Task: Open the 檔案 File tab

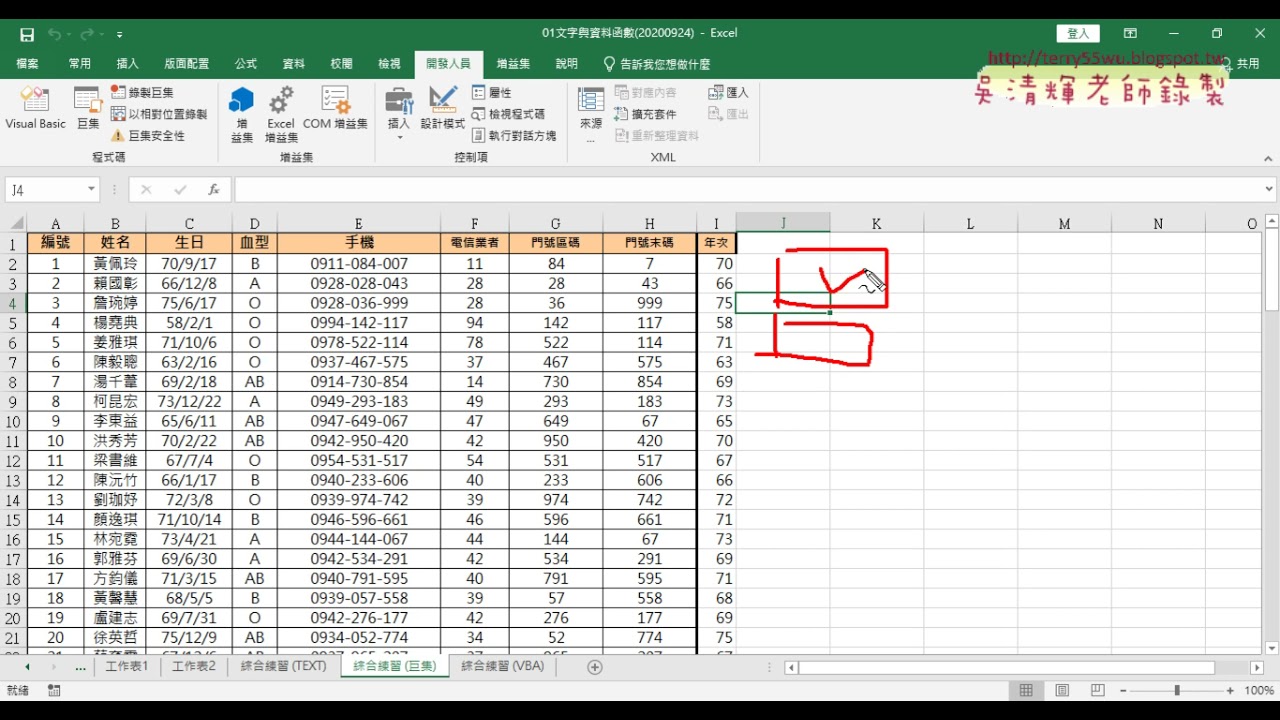Action: 28,64
